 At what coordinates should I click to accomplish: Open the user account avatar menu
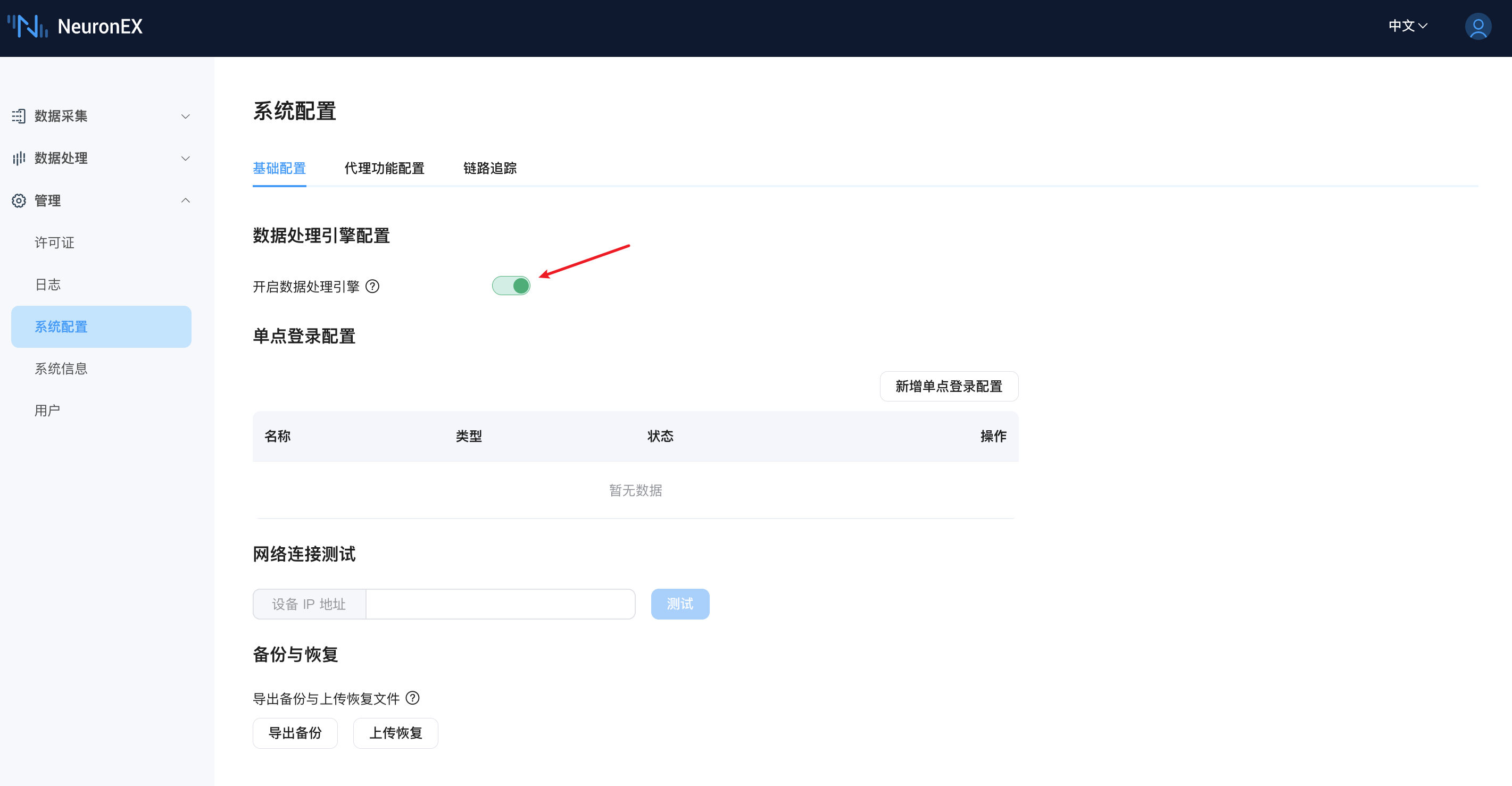tap(1477, 27)
